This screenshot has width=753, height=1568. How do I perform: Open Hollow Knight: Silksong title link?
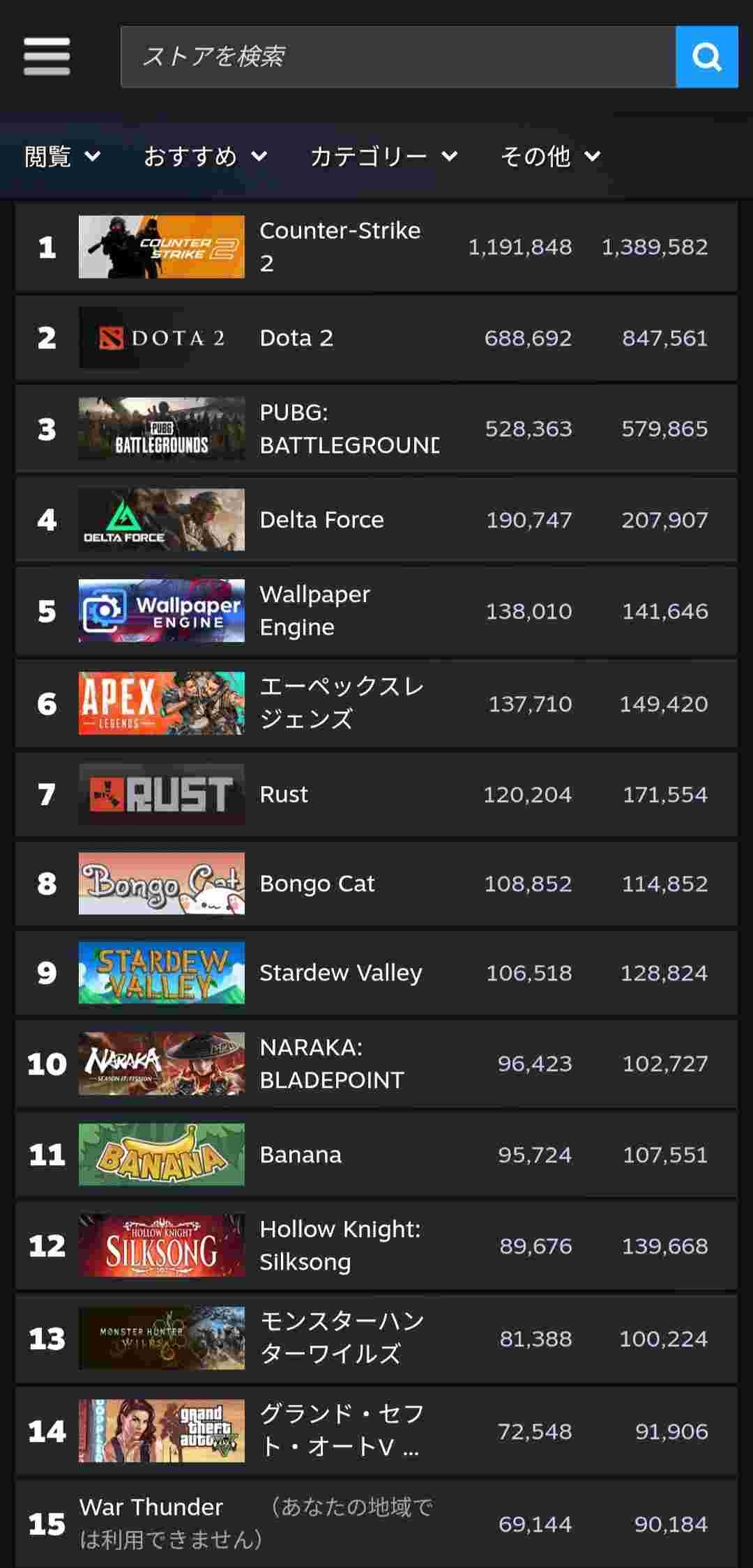pyautogui.click(x=340, y=1245)
